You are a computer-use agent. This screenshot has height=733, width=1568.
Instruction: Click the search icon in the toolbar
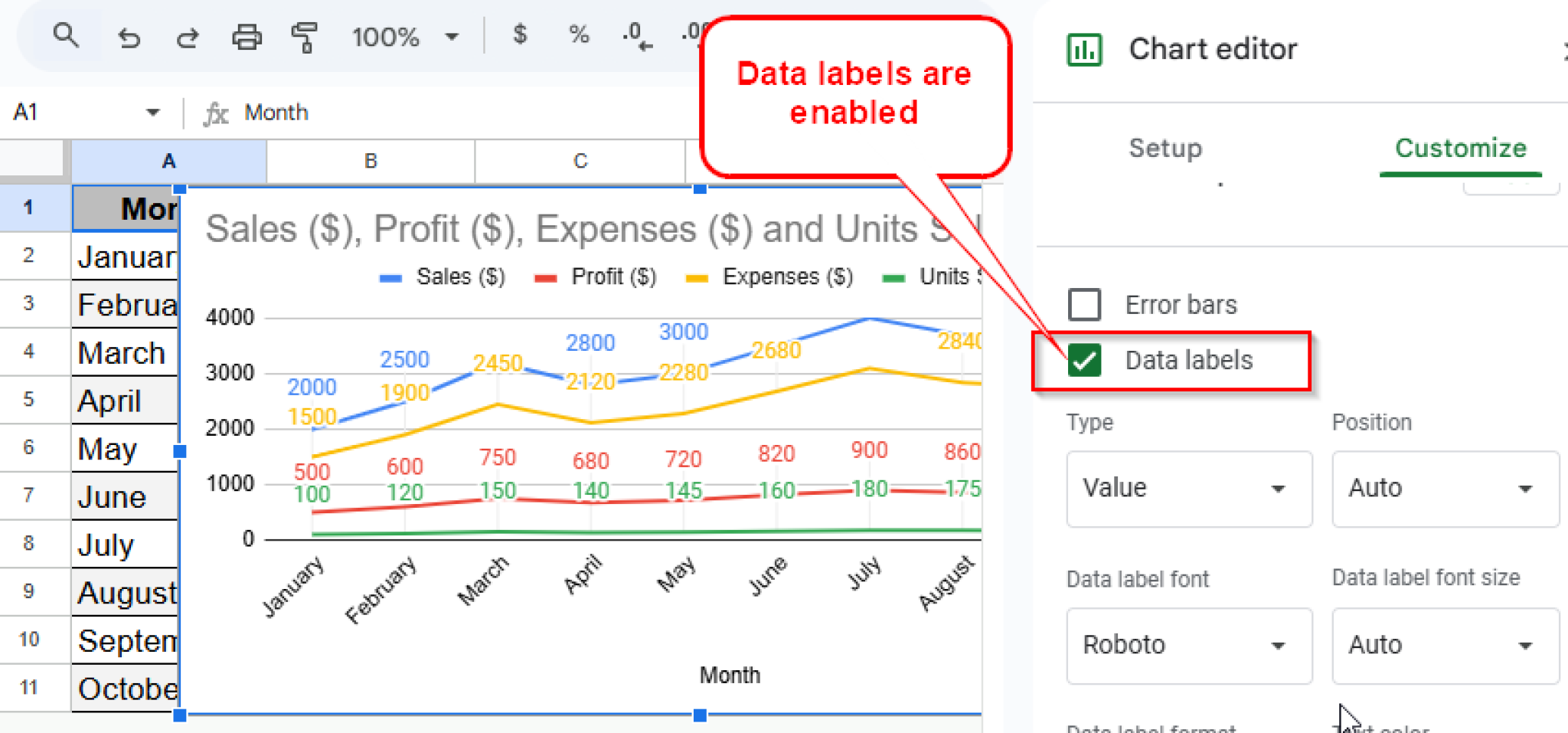pos(67,35)
